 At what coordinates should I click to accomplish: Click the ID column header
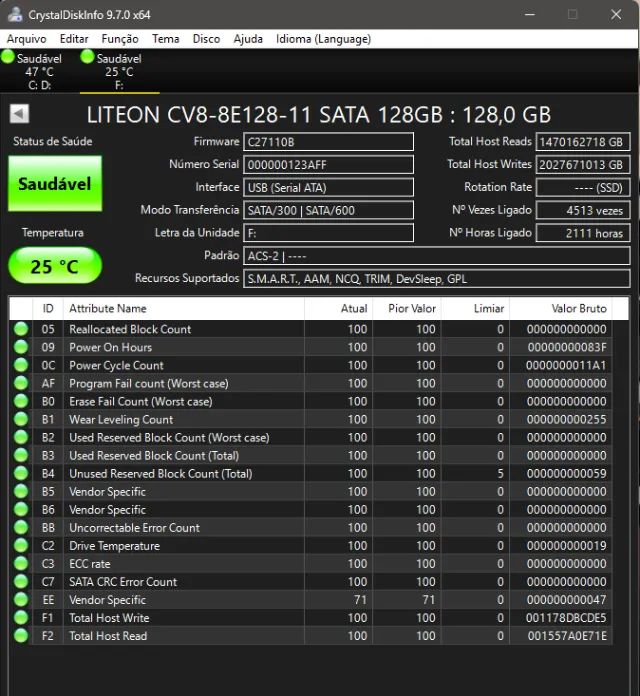pyautogui.click(x=48, y=308)
